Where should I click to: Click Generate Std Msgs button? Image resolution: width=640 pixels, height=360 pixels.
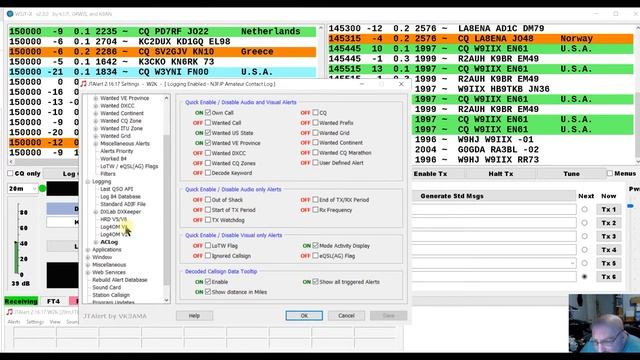point(494,196)
